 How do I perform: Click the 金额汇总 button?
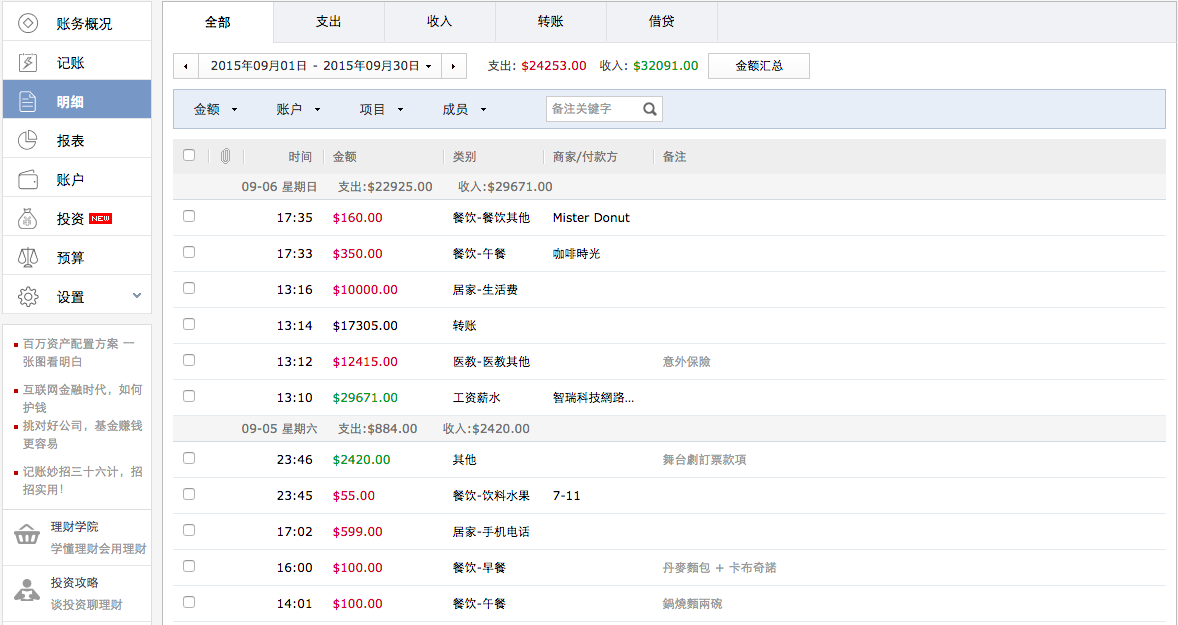tap(758, 66)
